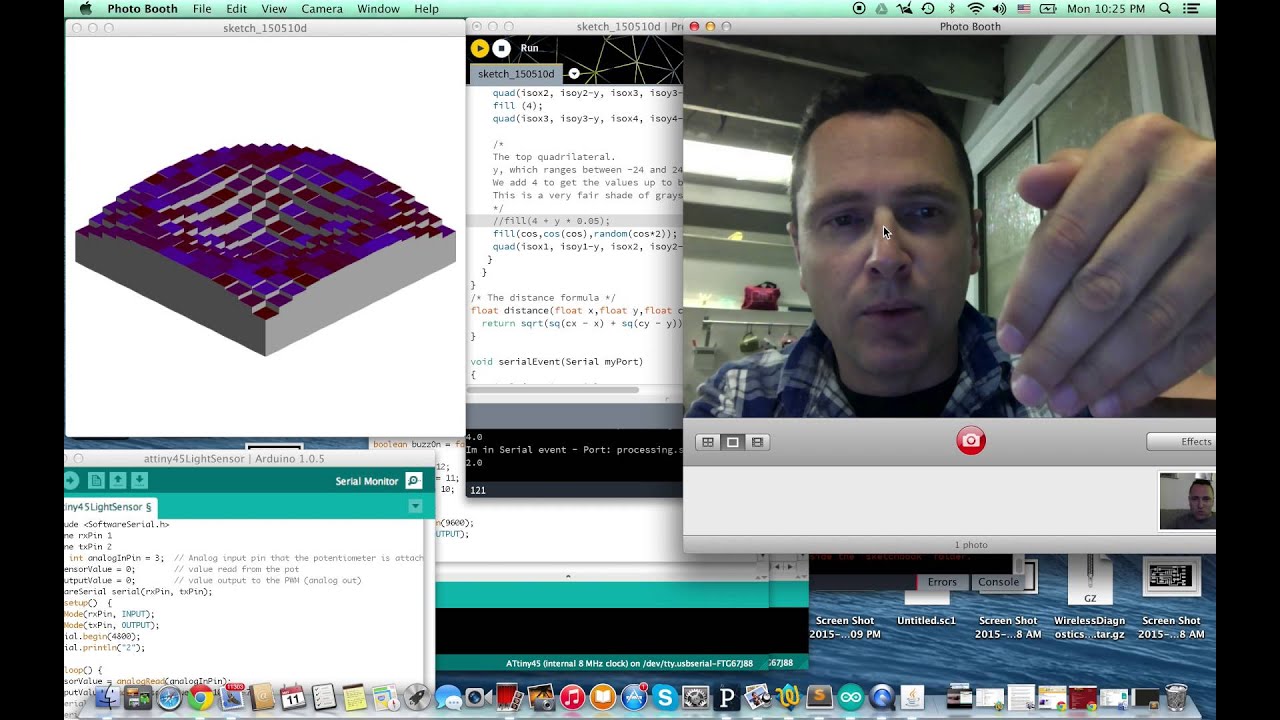Click the "void serialEvent(Serial myPort)" code line
Screen dimensions: 1280x720
pos(557,361)
